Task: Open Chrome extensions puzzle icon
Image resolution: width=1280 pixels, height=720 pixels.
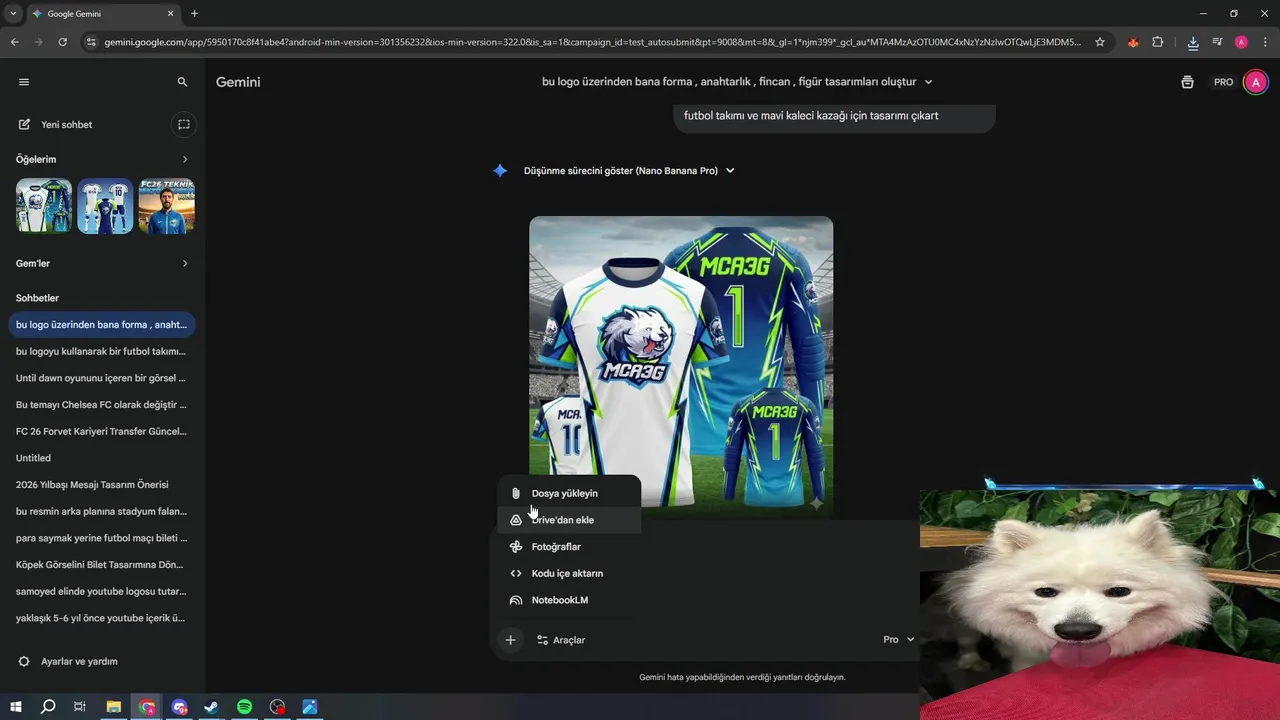Action: click(1158, 42)
